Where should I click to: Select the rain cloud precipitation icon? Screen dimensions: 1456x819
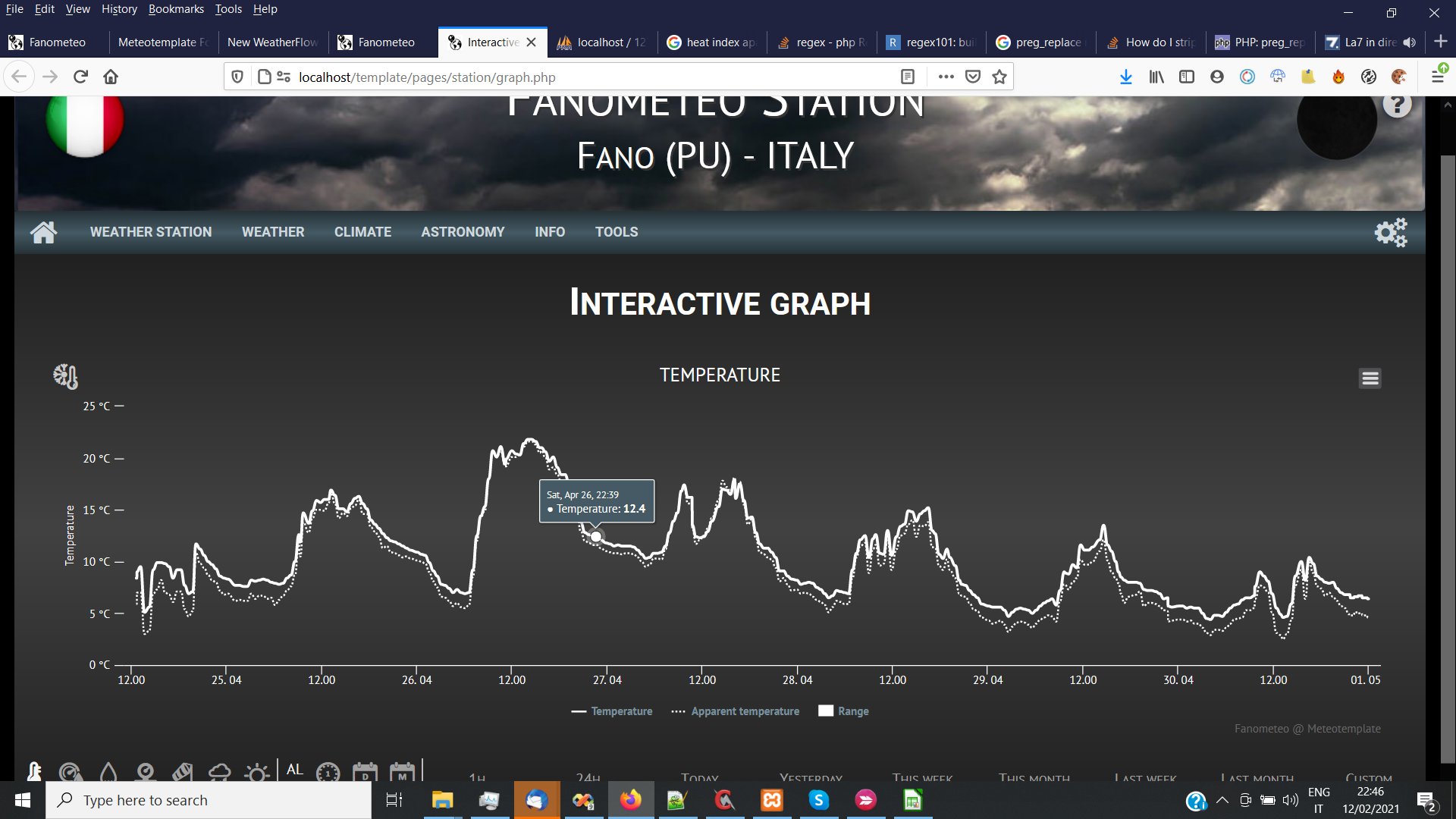(x=219, y=770)
